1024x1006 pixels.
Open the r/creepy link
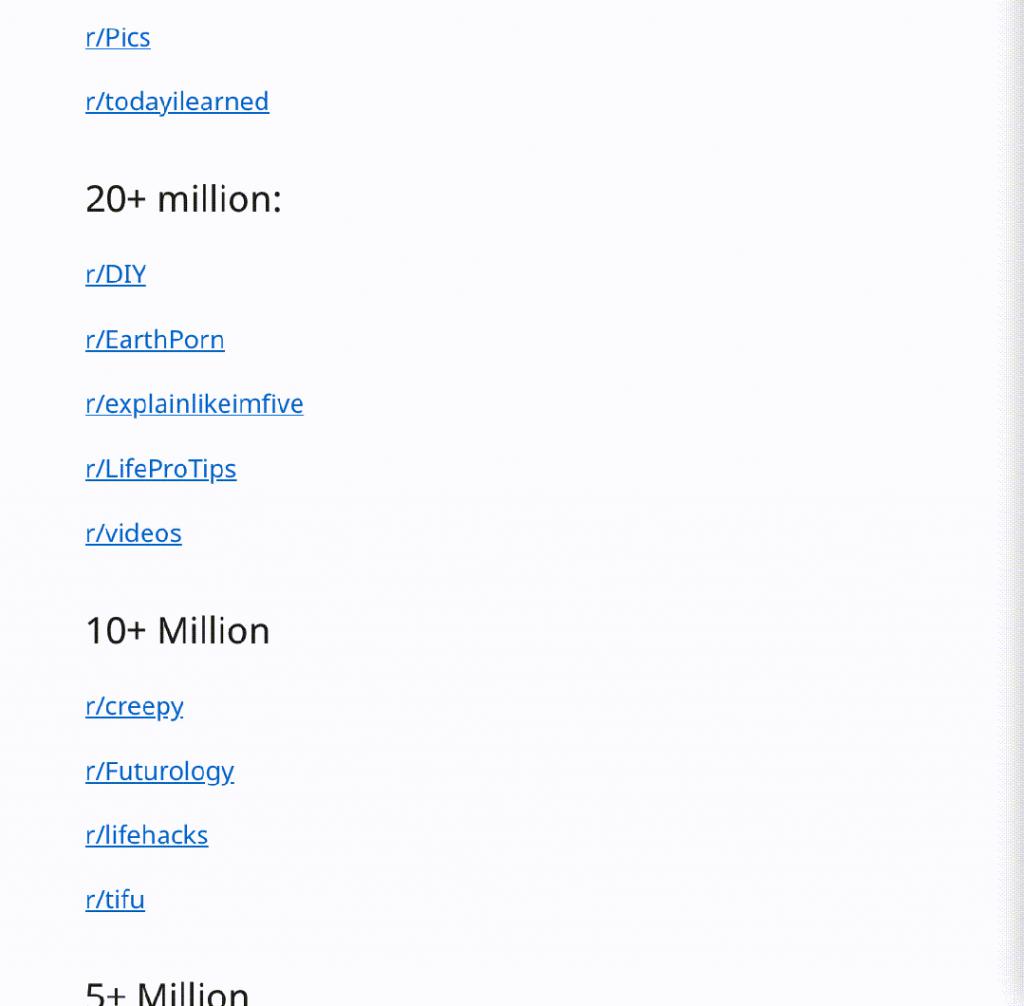click(x=135, y=707)
